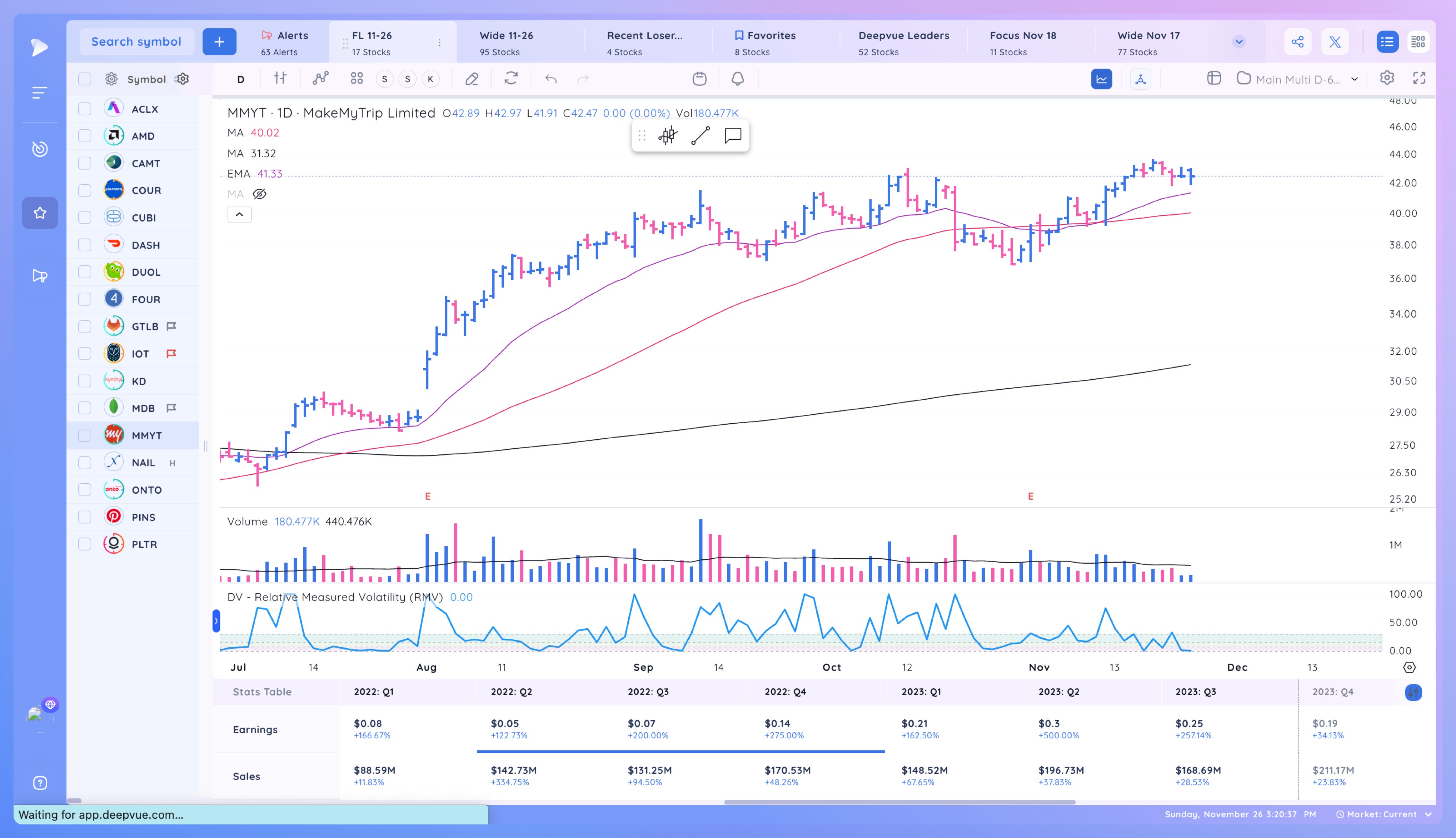The height and width of the screenshot is (838, 1456).
Task: Switch to Deepvue Leaders tab
Action: (903, 43)
